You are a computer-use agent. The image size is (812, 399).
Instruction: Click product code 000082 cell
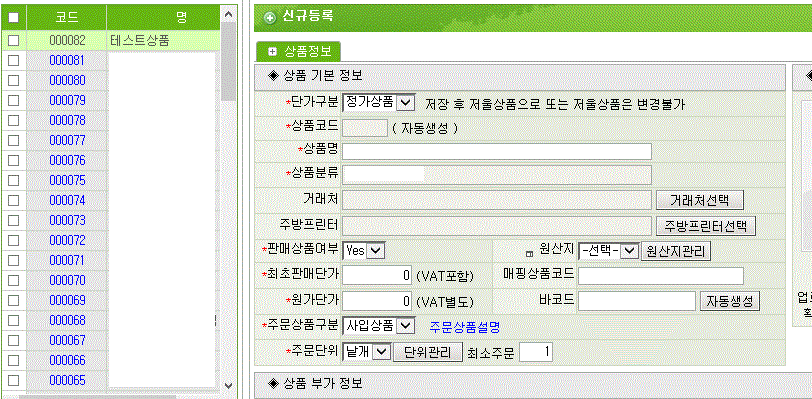point(67,41)
